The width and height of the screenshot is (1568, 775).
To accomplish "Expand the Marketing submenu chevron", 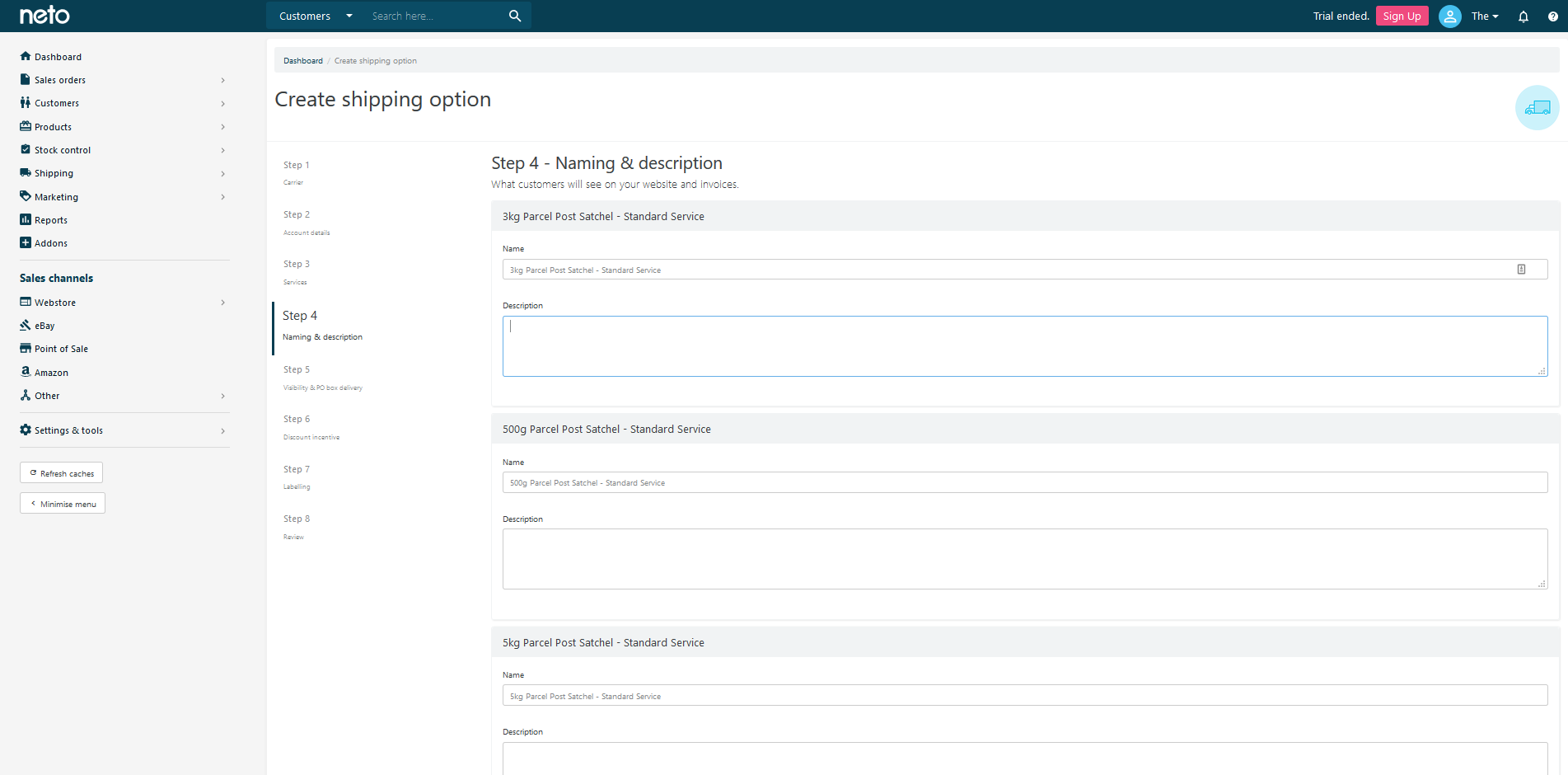I will [x=222, y=197].
